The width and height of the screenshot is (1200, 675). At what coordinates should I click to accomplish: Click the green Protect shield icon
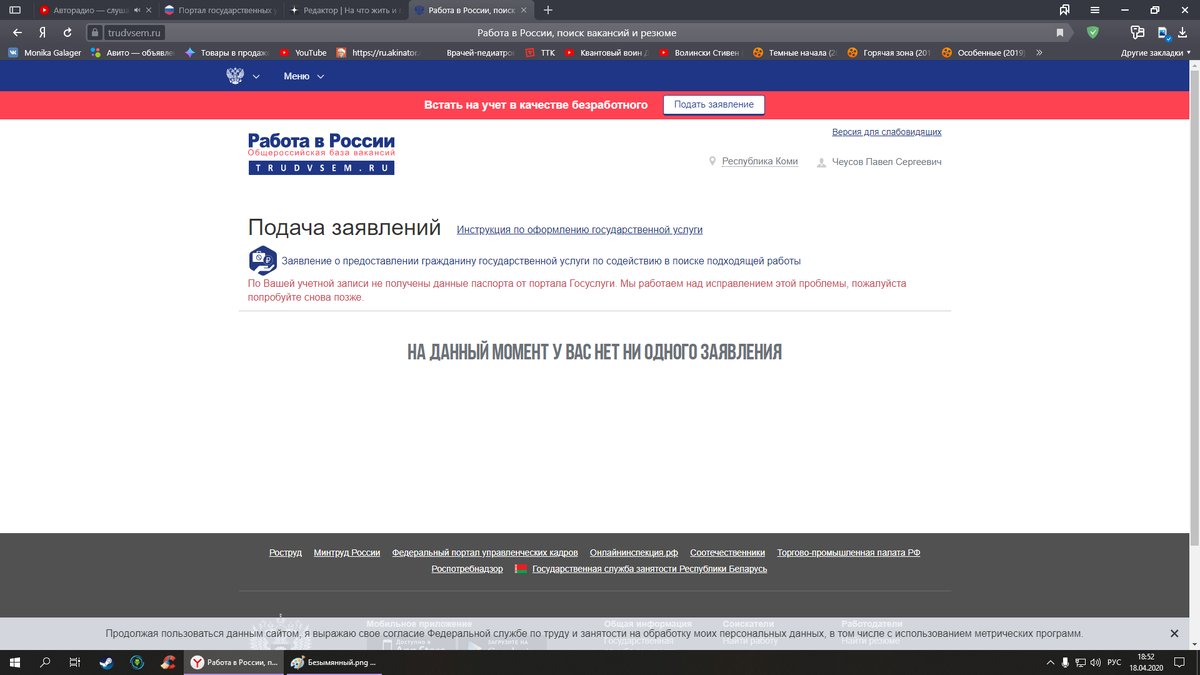[x=1092, y=32]
